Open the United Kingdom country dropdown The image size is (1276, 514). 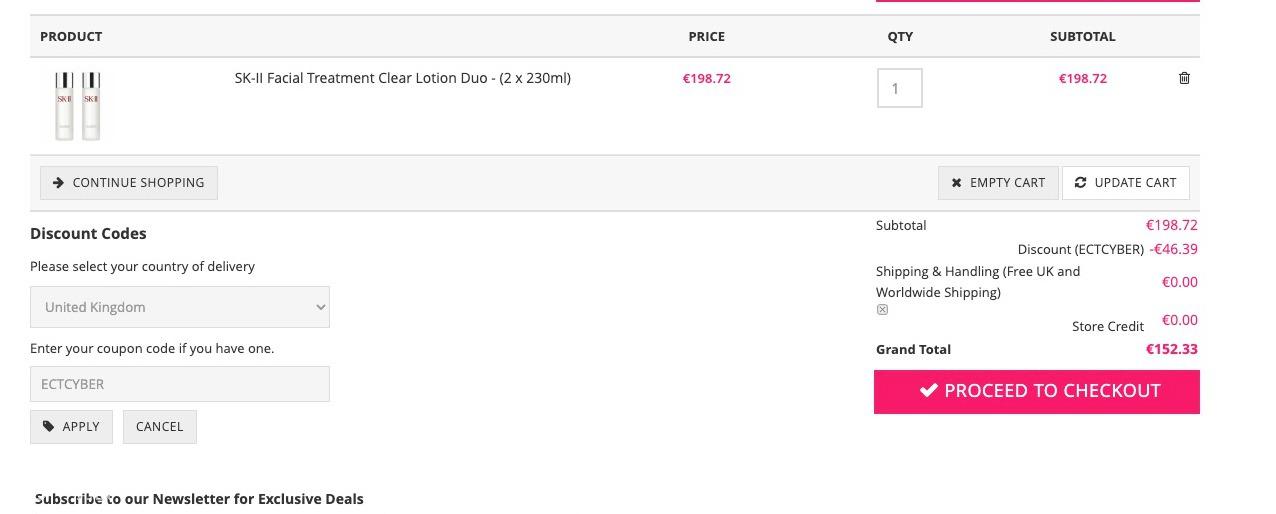[x=180, y=307]
